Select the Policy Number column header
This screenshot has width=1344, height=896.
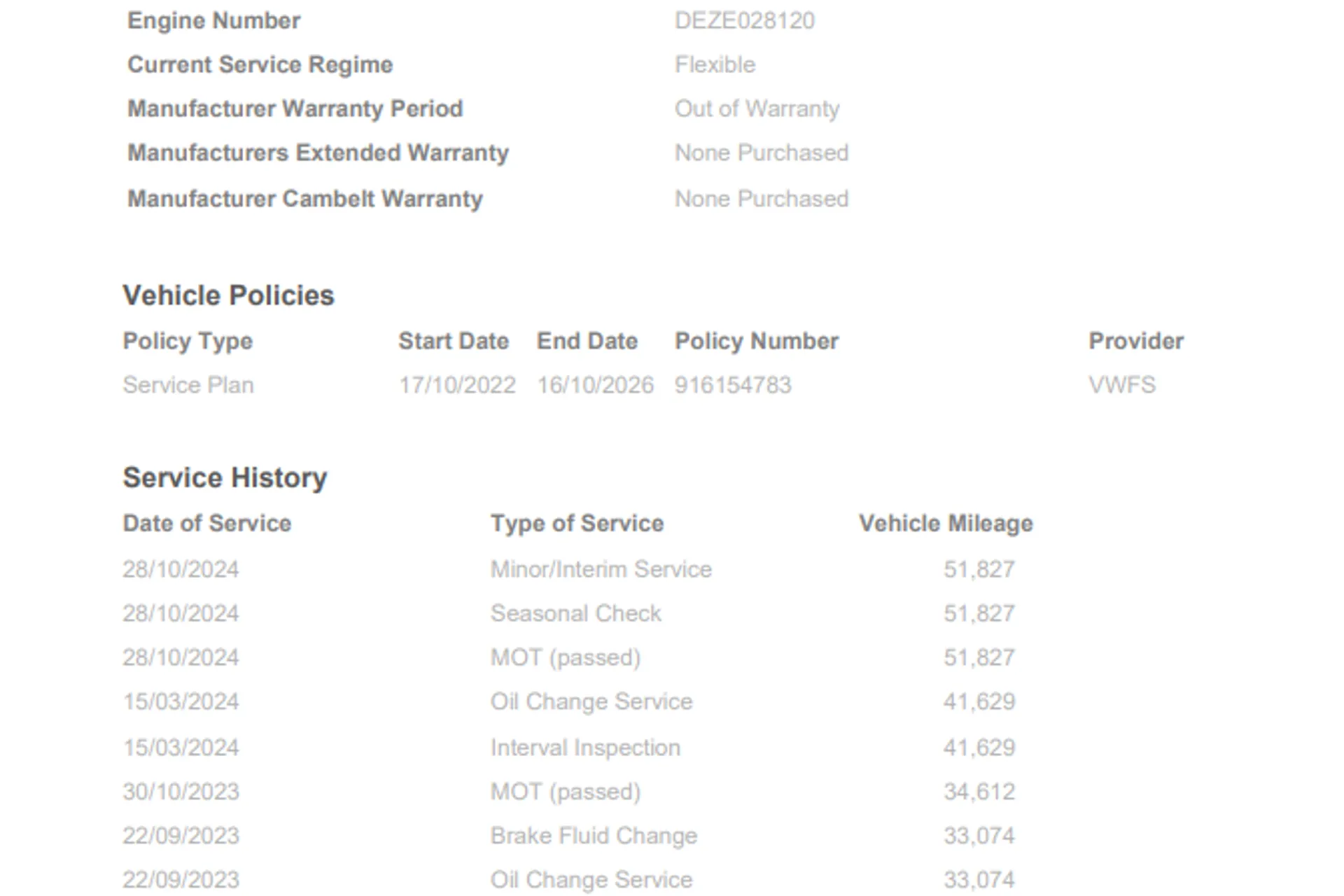(756, 341)
